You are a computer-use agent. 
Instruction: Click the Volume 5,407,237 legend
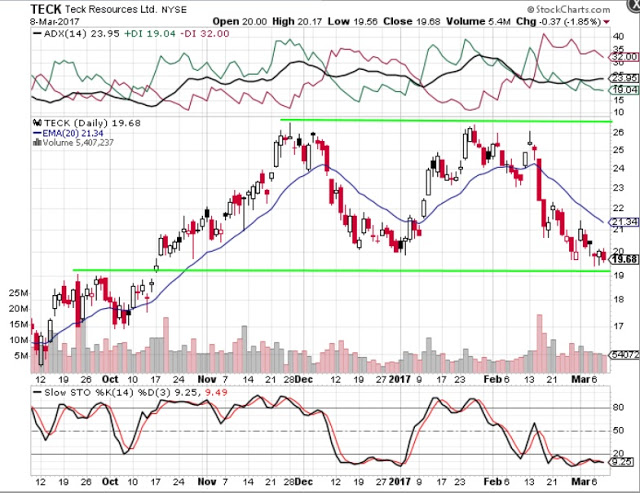(x=78, y=143)
